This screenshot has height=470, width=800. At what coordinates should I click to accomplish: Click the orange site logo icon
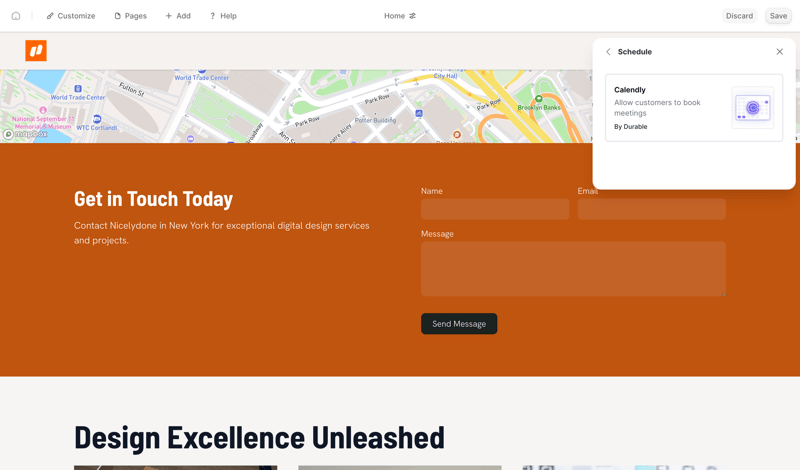pos(36,51)
